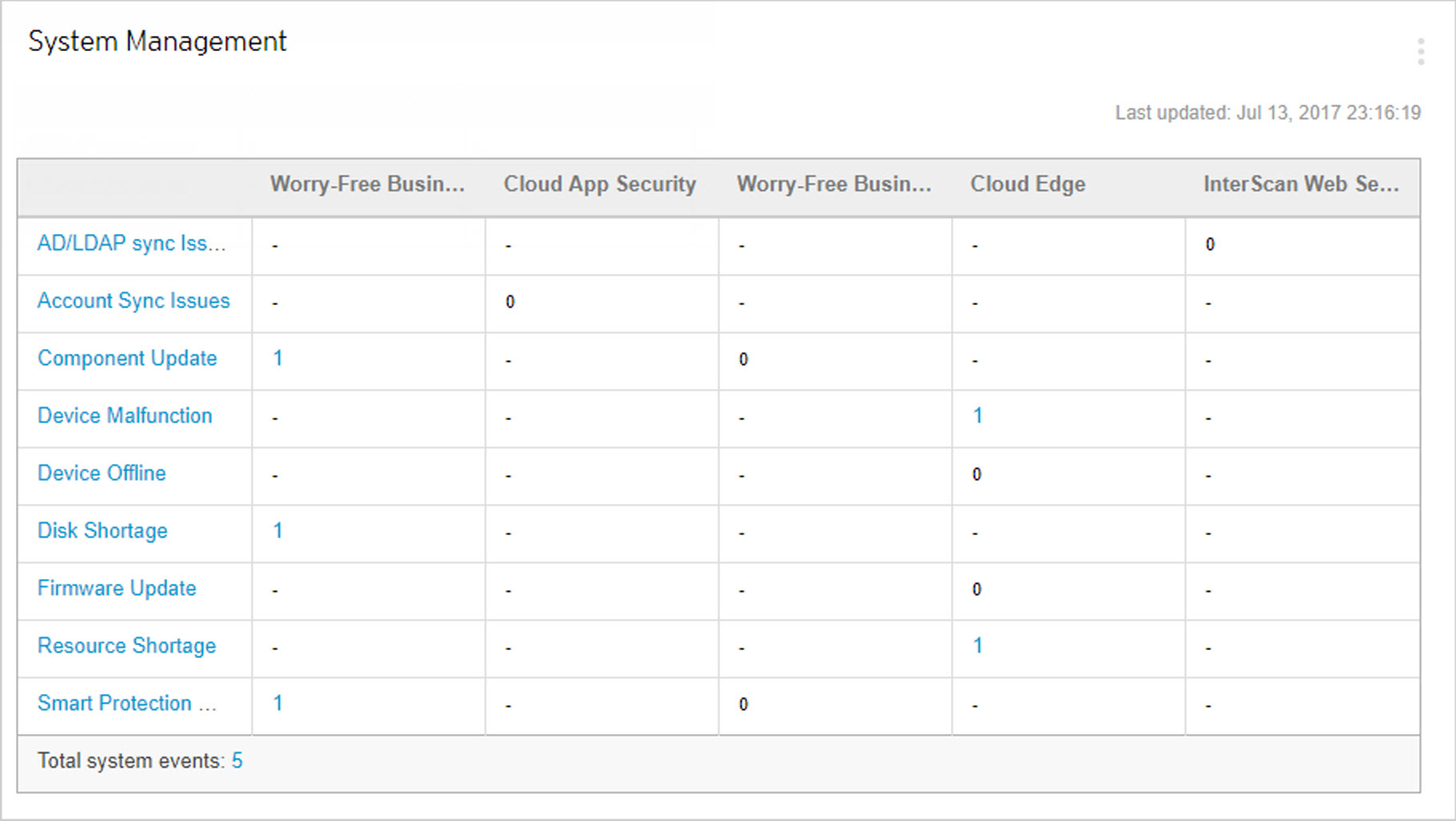This screenshot has height=821, width=1456.
Task: Click Device Malfunction count under Cloud Edge
Action: tap(977, 416)
